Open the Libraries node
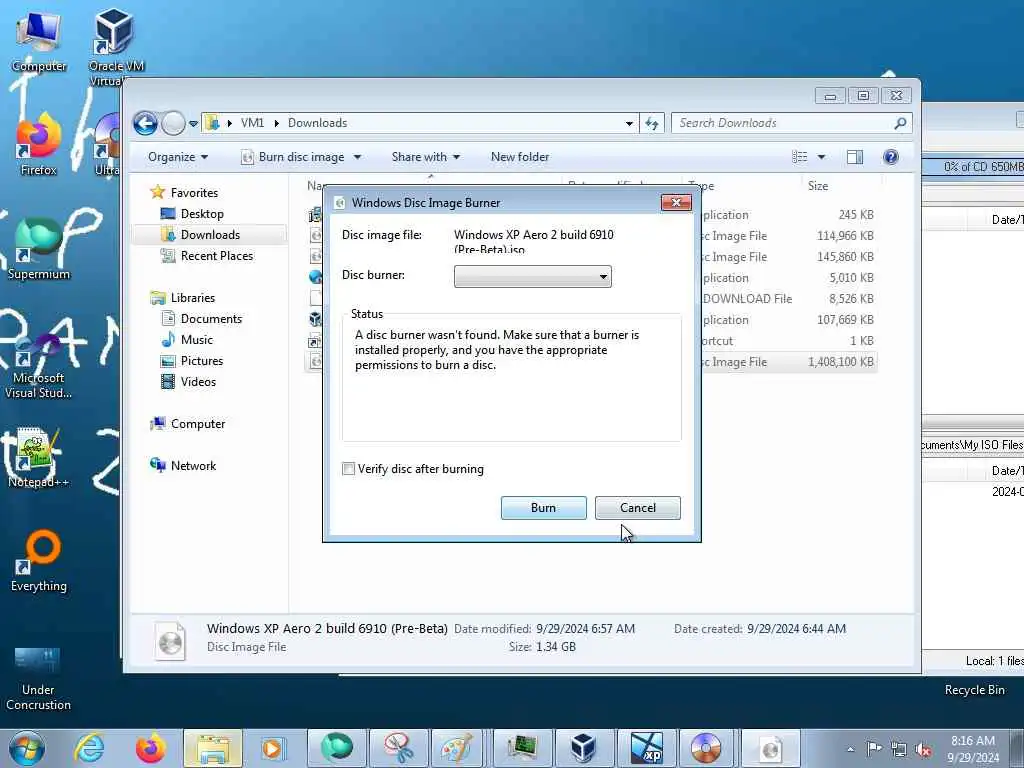1024x768 pixels. [183, 298]
